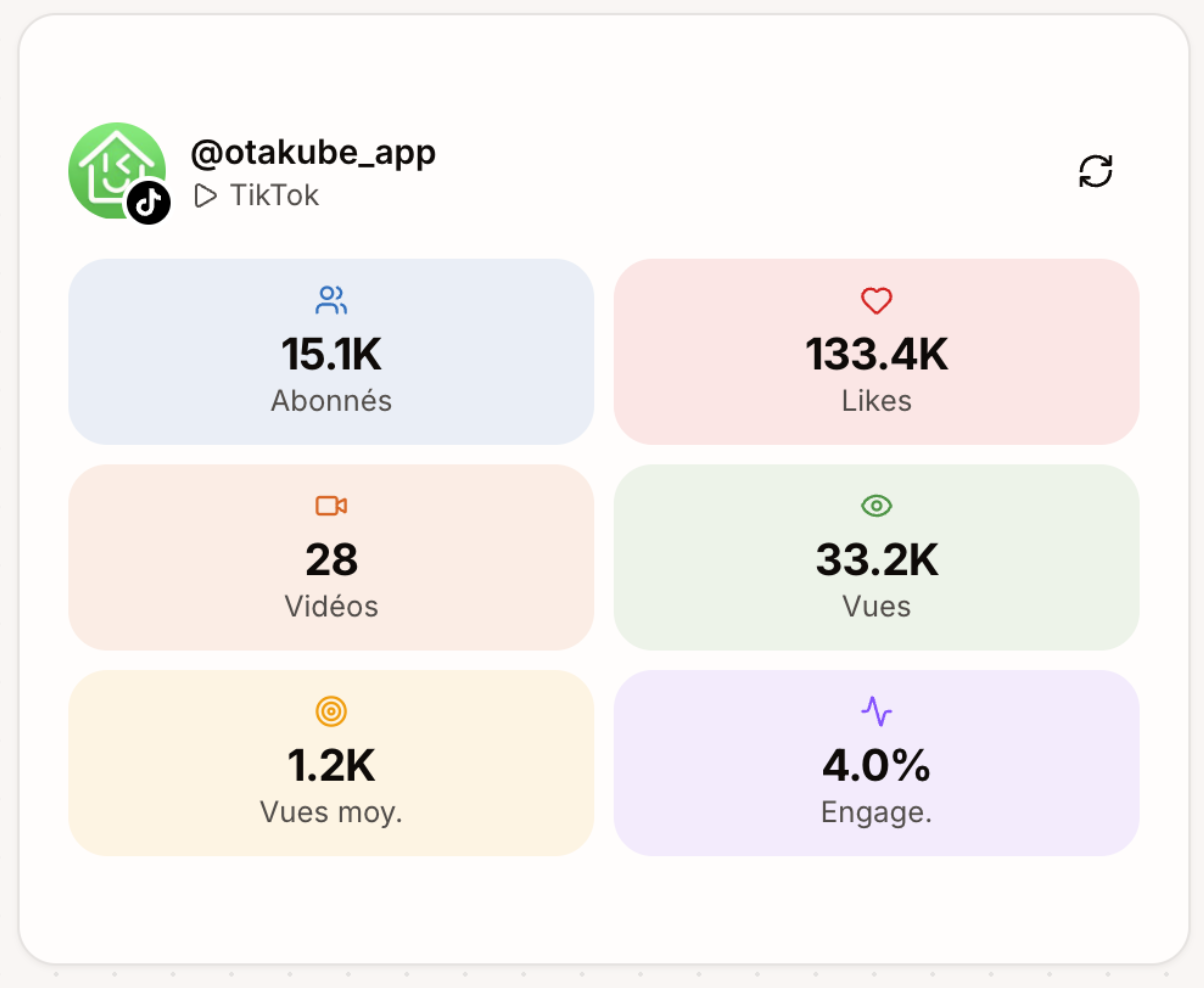The height and width of the screenshot is (988, 1204).
Task: Click the 15.1K follower count
Action: click(332, 352)
